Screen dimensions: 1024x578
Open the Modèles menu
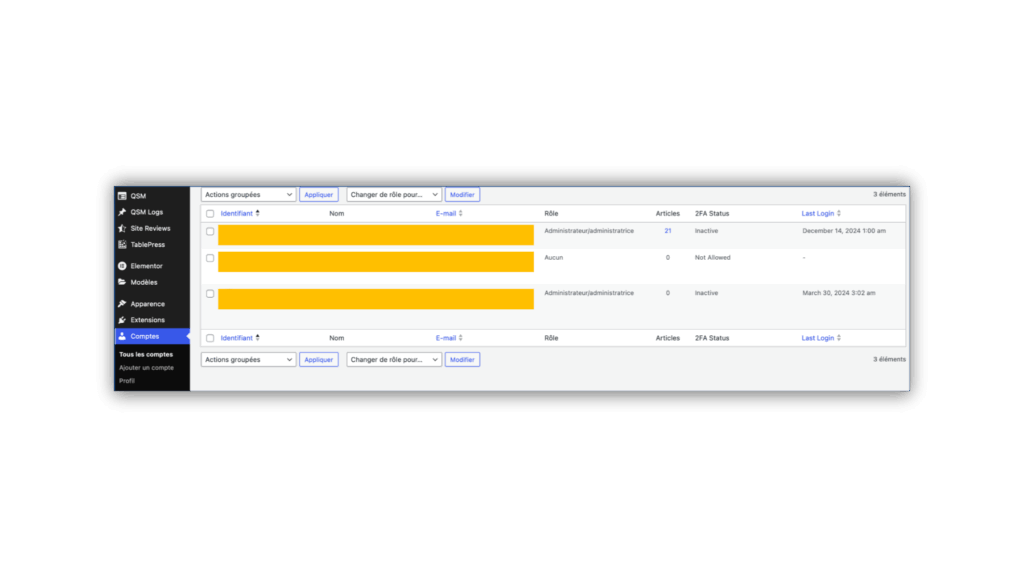144,282
